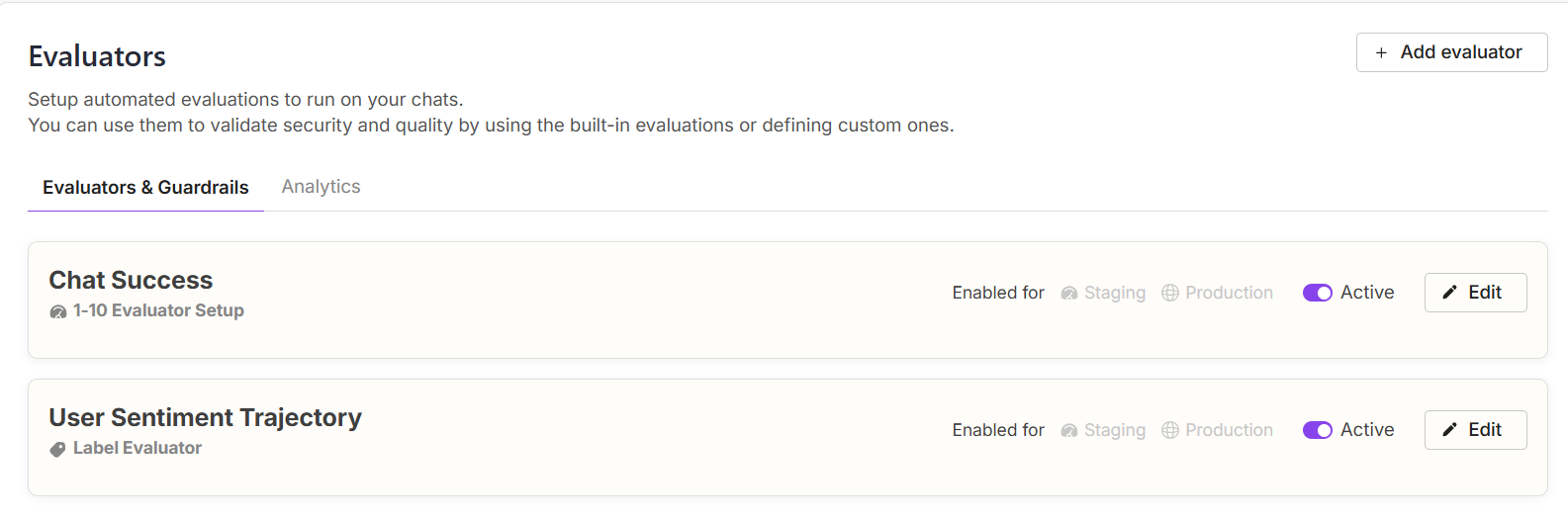Click the Staging icon in User Sentiment Trajectory row

[x=1068, y=431]
